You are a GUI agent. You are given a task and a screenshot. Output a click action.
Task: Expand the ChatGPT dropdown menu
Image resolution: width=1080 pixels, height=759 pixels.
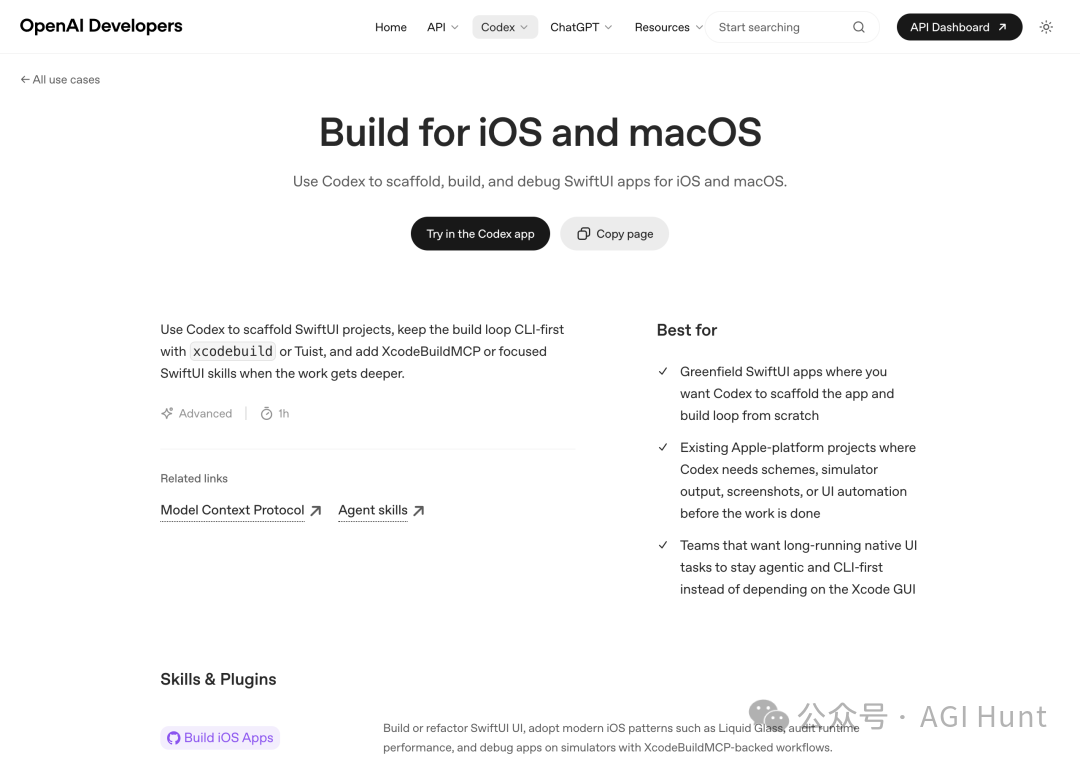pyautogui.click(x=580, y=27)
